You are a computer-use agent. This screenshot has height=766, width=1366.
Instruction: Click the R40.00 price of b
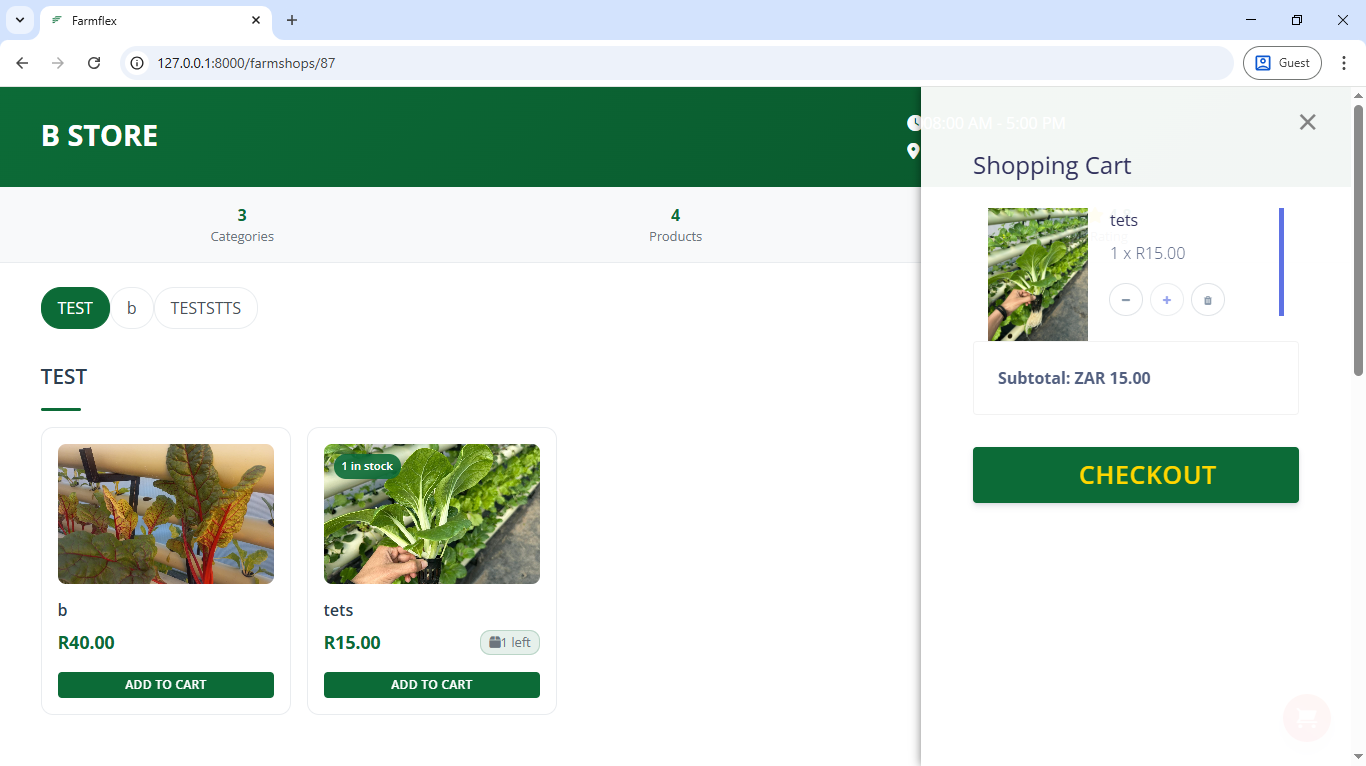[86, 643]
